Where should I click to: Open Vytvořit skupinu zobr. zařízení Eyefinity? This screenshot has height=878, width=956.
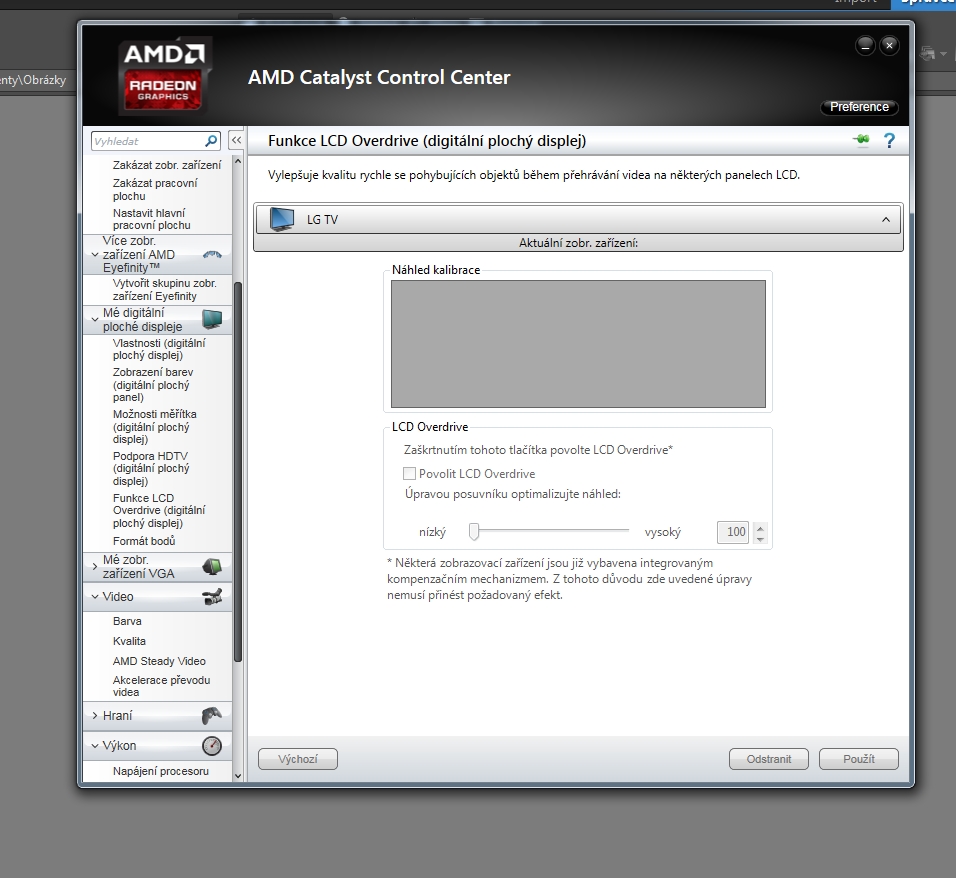[x=165, y=290]
